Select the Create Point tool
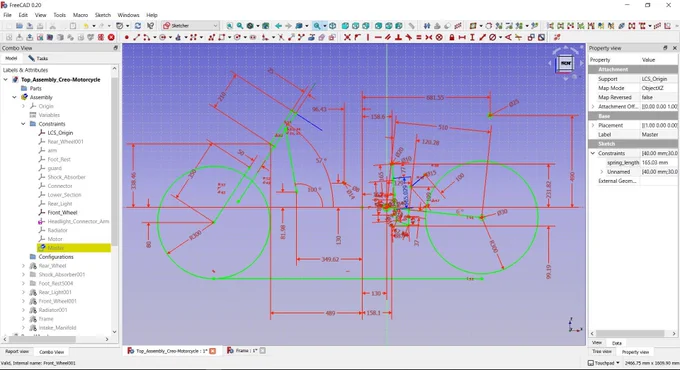The height and width of the screenshot is (370, 680). (126, 37)
